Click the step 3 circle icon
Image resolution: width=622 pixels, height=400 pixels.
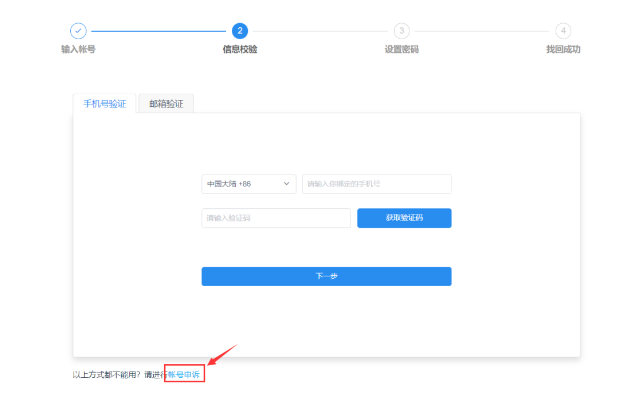(x=401, y=31)
